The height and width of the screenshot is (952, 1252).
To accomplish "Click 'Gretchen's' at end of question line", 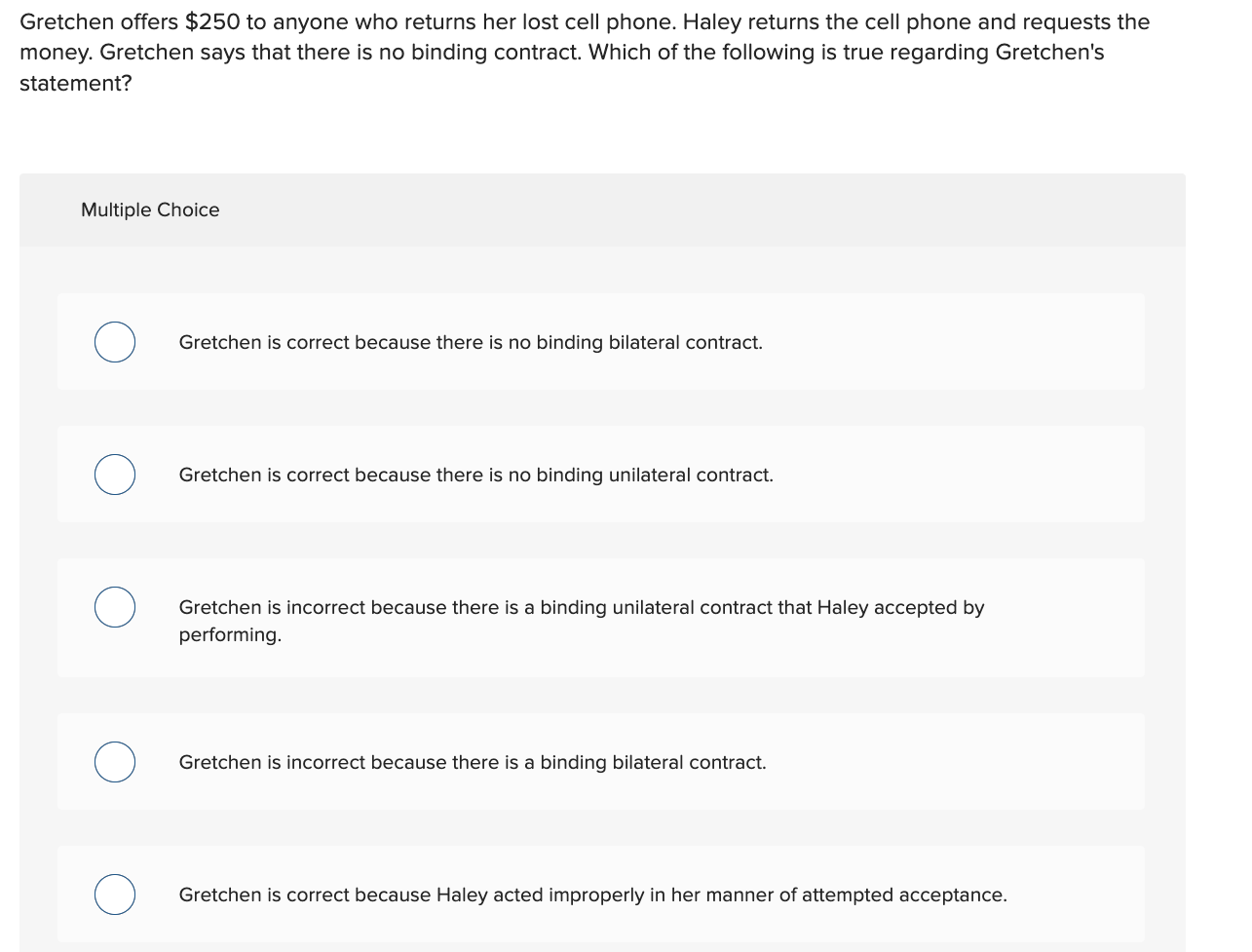I will tap(1049, 53).
